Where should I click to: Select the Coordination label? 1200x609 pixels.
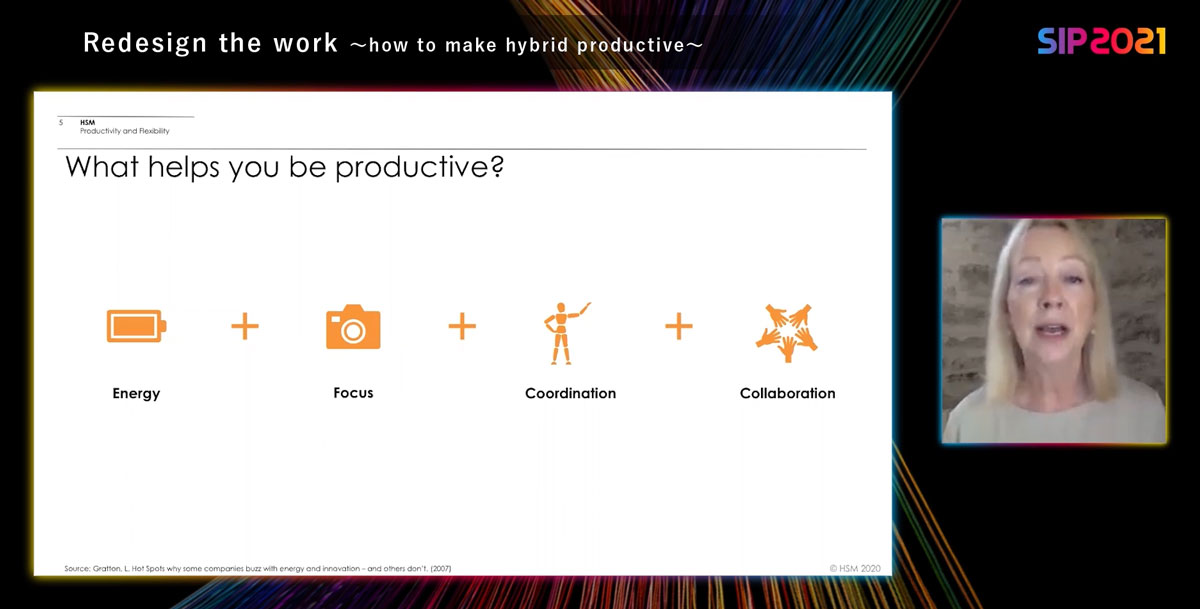(x=570, y=394)
